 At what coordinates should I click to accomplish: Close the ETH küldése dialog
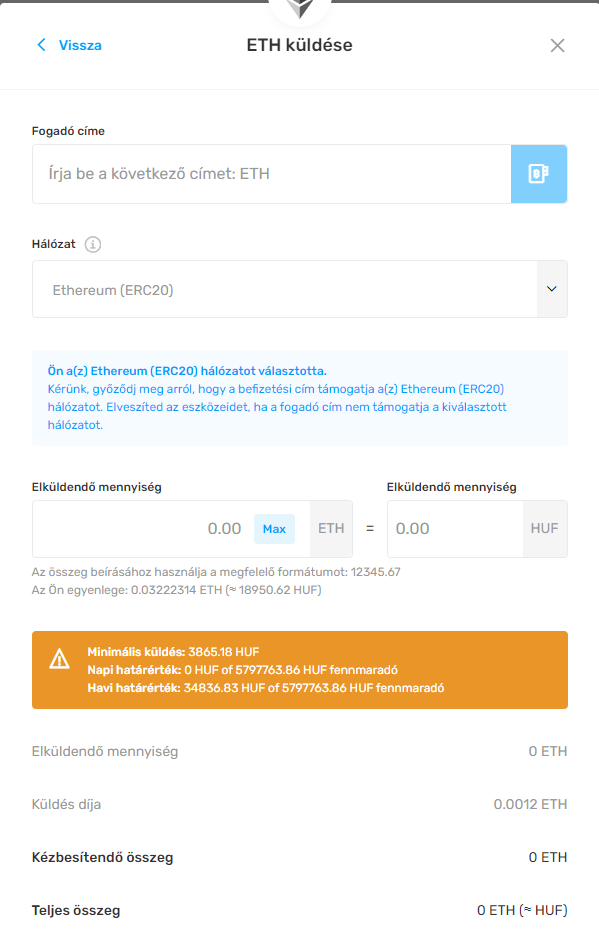[557, 45]
